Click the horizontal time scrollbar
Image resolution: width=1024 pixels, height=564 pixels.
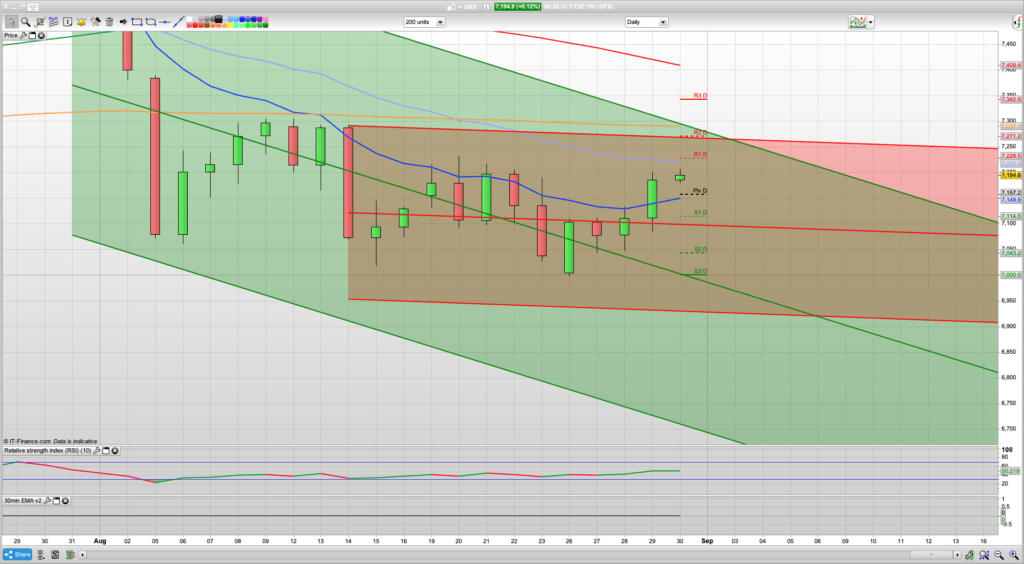pyautogui.click(x=500, y=554)
